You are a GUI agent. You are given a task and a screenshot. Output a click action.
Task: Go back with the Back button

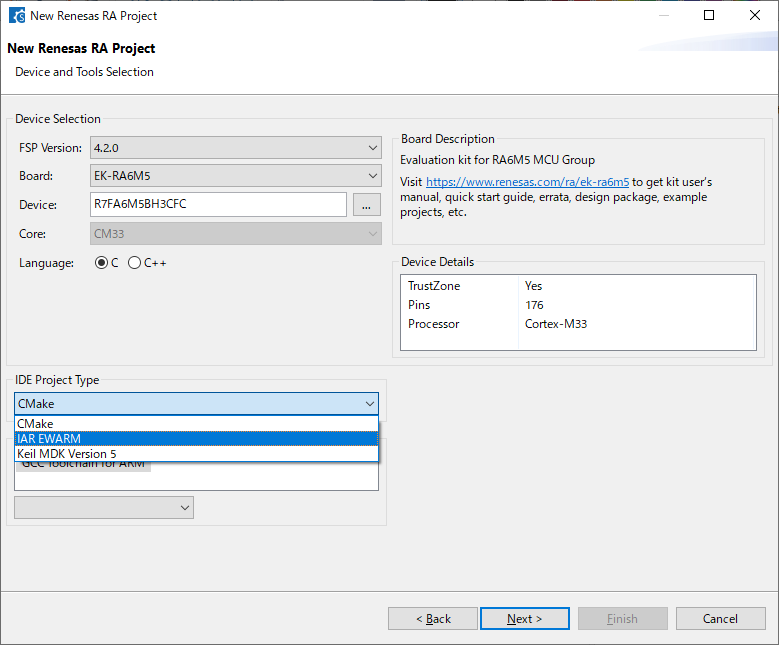[x=433, y=619]
